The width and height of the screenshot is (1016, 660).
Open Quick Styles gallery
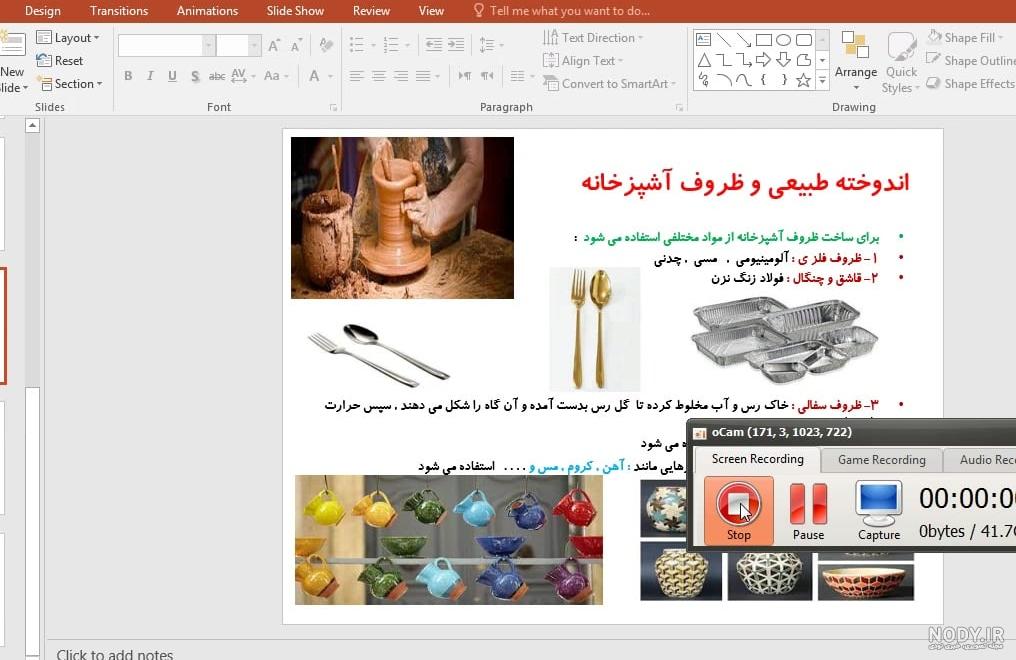[x=901, y=62]
